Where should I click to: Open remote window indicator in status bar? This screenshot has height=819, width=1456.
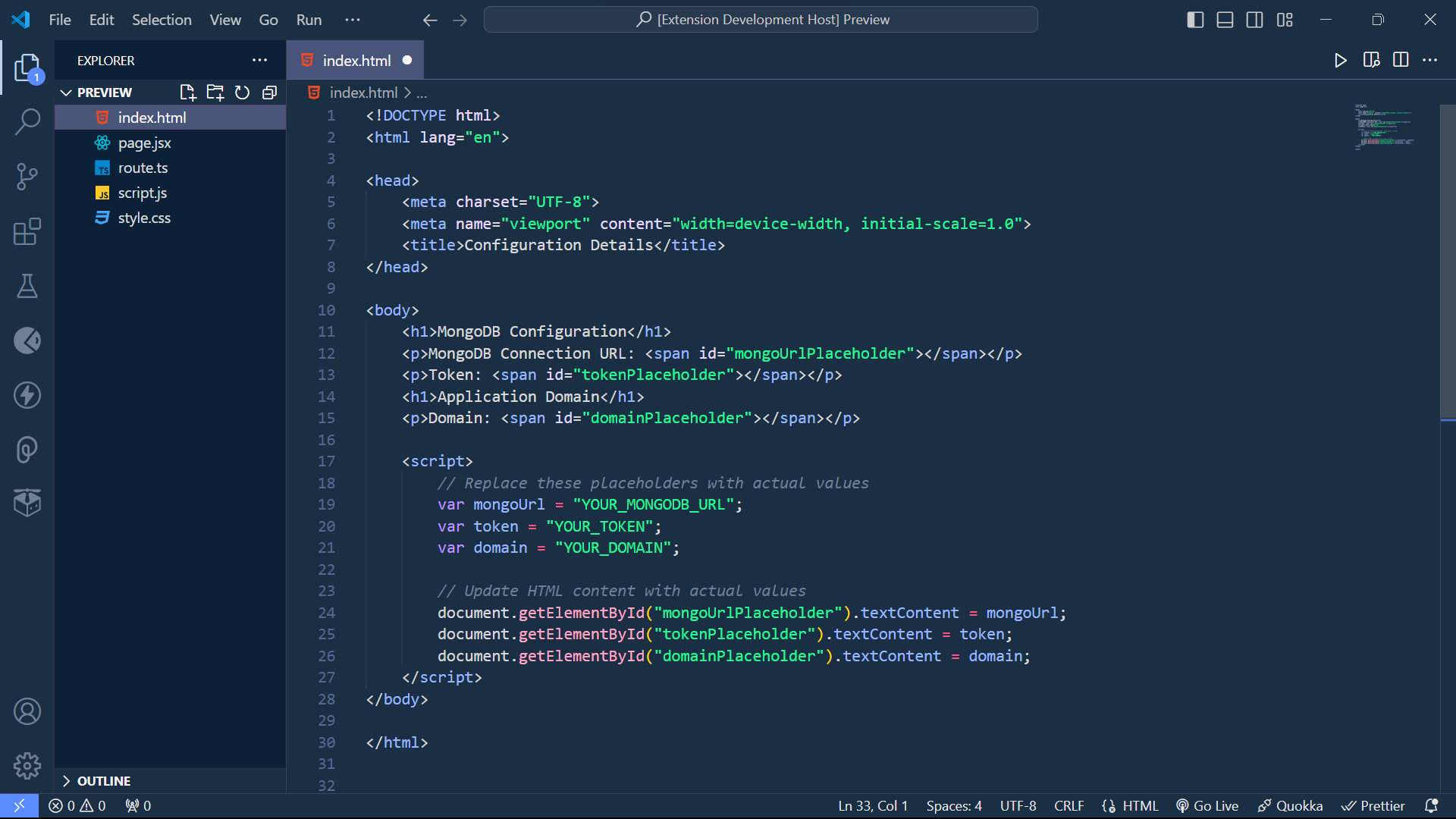(19, 805)
